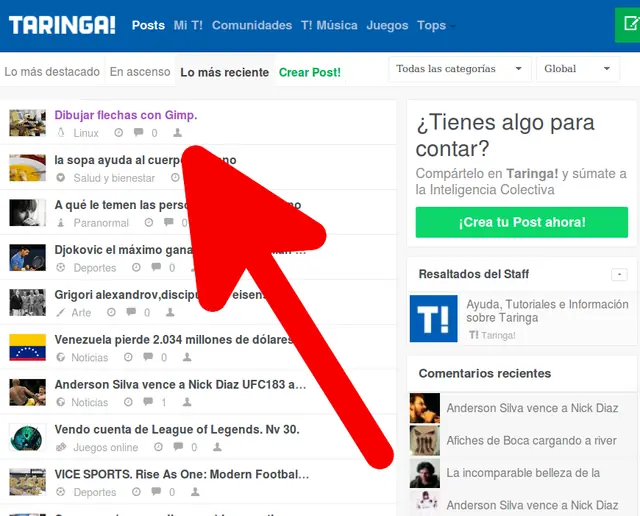Screen dimensions: 640x516
Task: Click the soup post thumbnail
Action: (28, 167)
